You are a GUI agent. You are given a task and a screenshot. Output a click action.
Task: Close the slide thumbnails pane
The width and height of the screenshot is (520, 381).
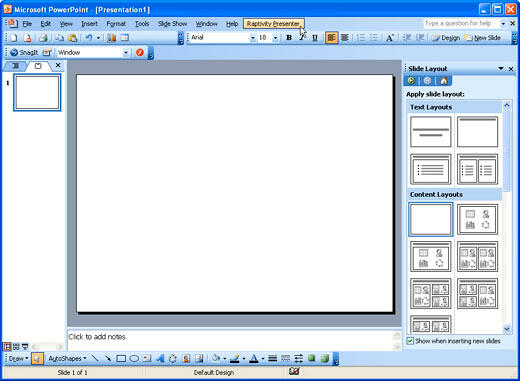pyautogui.click(x=58, y=65)
